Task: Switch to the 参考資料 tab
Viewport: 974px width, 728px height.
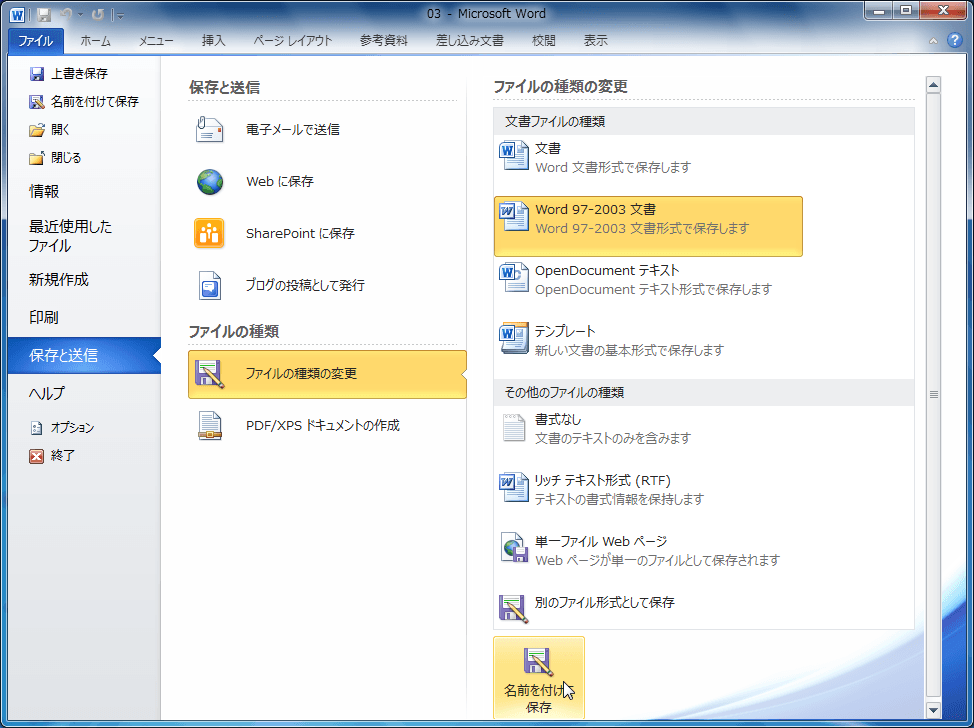Action: (x=384, y=41)
